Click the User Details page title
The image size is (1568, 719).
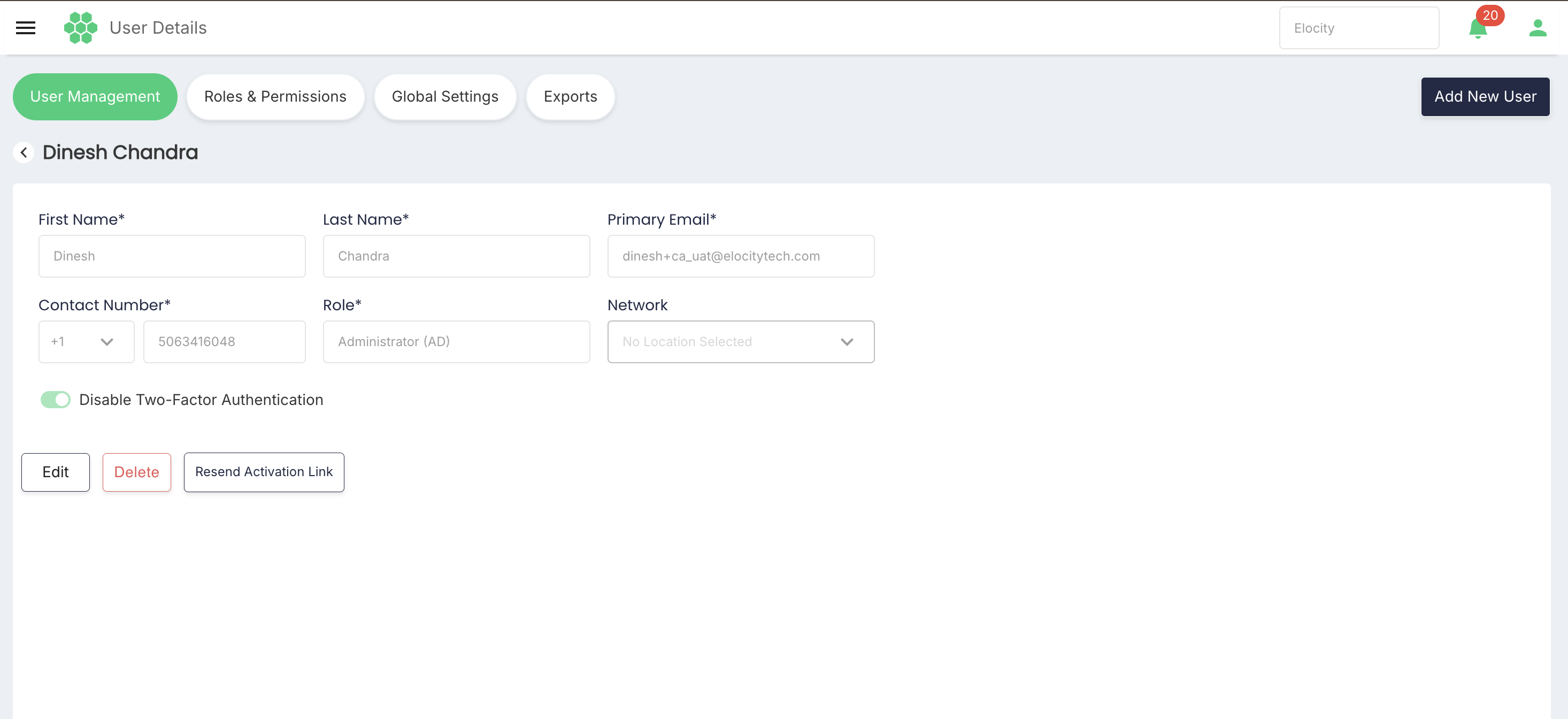click(x=158, y=28)
